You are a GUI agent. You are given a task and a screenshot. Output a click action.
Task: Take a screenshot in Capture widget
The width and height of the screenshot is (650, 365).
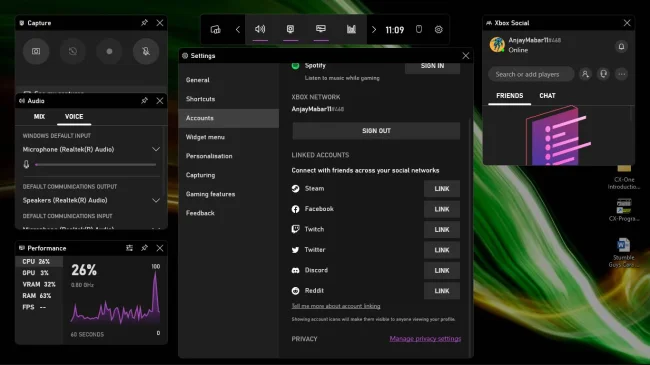pyautogui.click(x=36, y=51)
